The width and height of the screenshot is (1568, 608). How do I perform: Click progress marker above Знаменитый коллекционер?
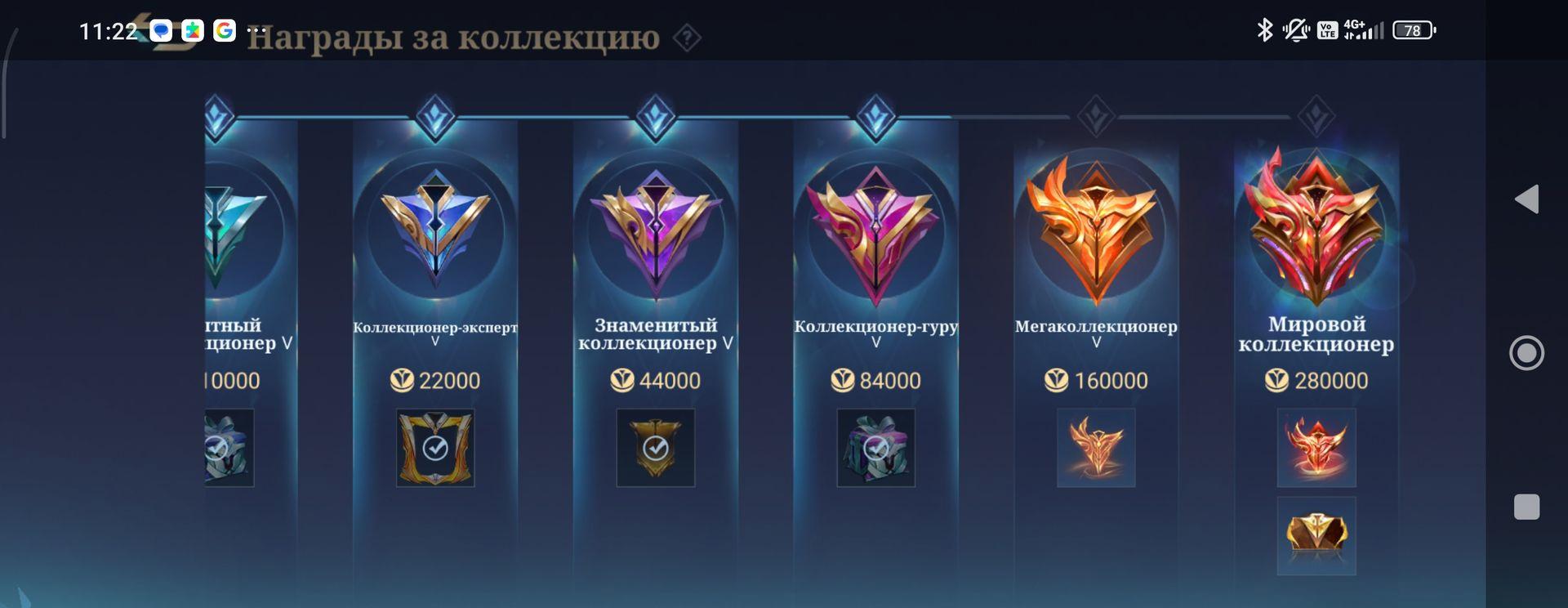click(656, 118)
